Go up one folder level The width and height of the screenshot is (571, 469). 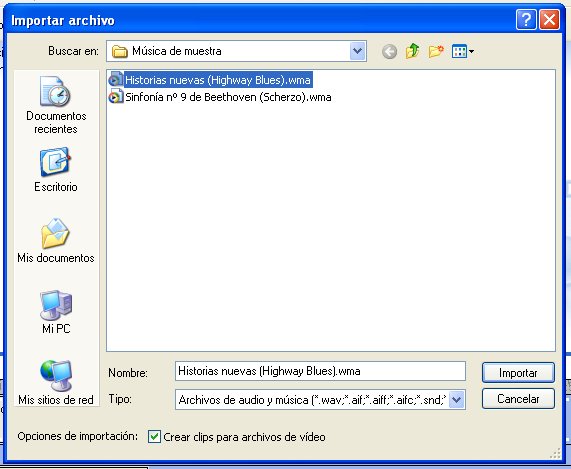click(412, 51)
